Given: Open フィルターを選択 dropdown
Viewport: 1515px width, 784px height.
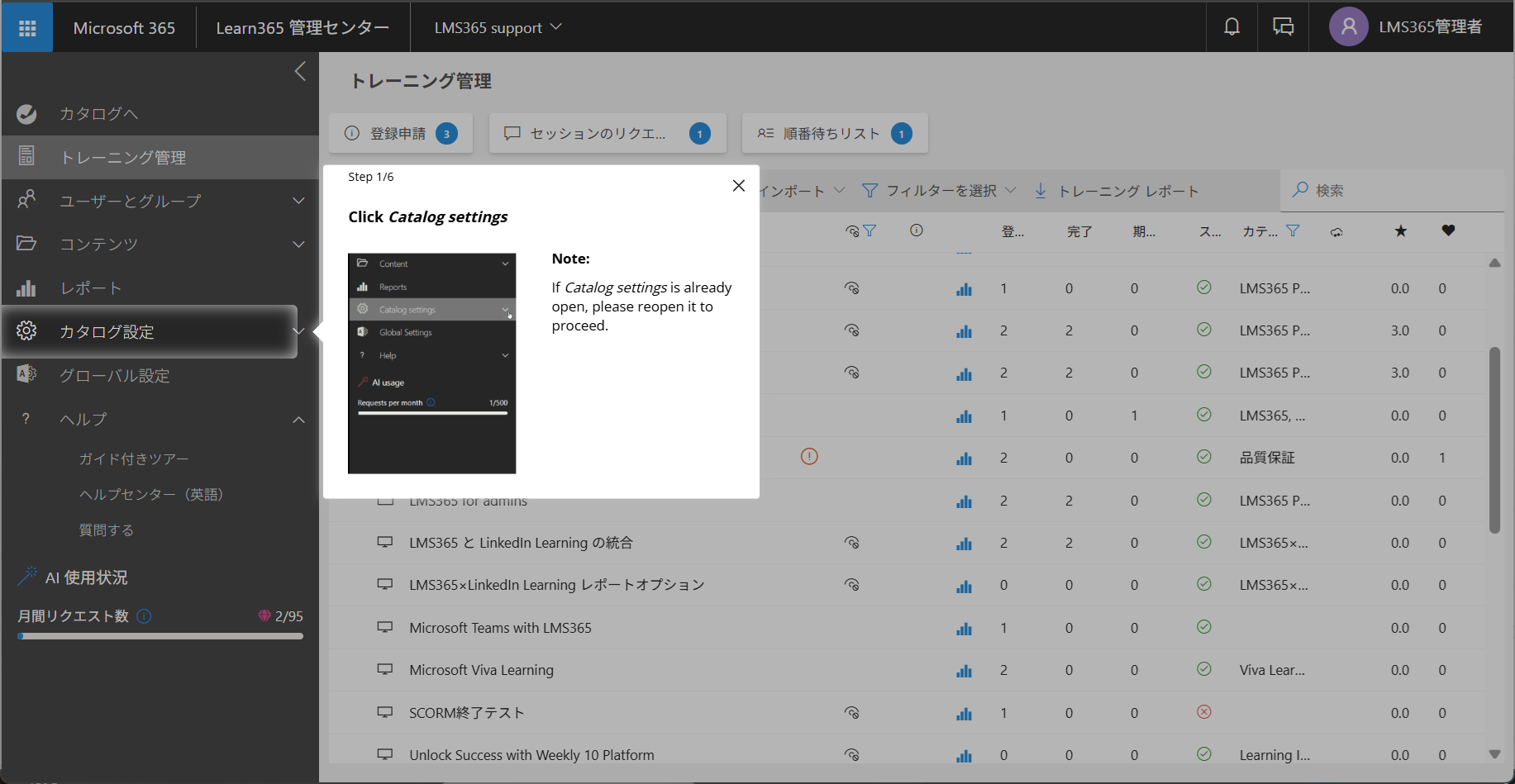Looking at the screenshot, I should [939, 191].
